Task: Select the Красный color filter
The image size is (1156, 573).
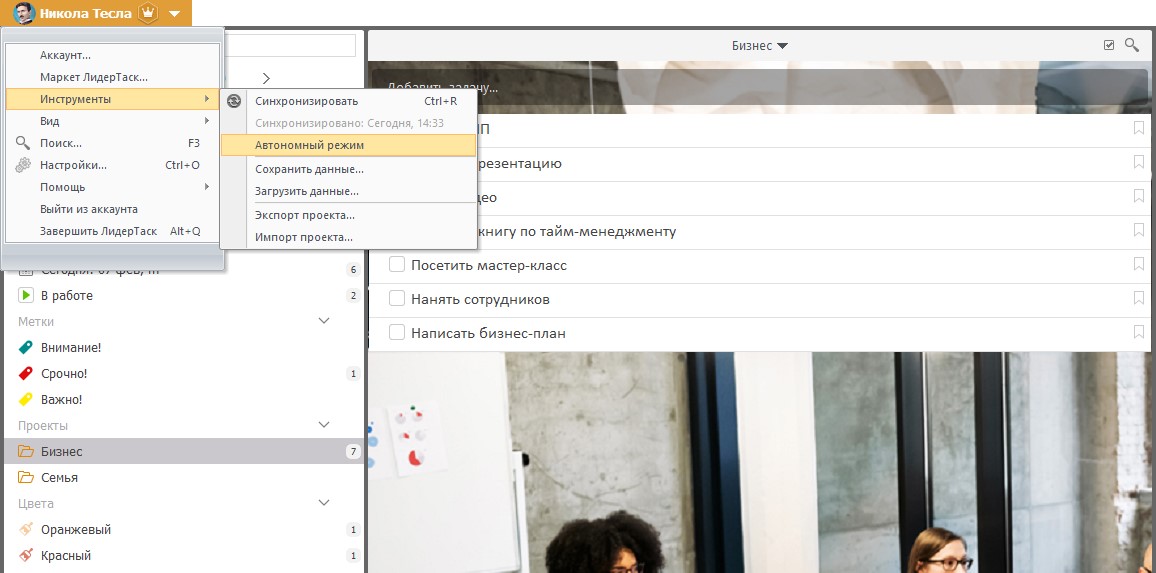Action: 183,555
